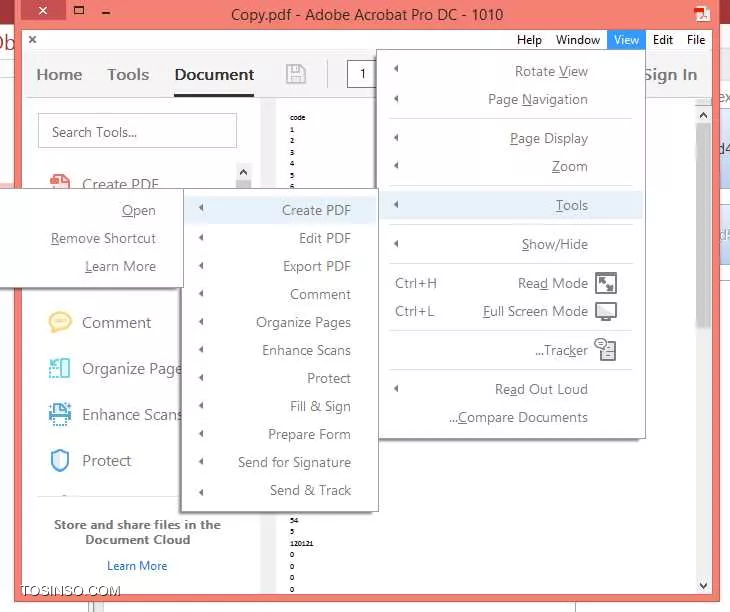Select Send for Signature submenu entry

[280, 462]
